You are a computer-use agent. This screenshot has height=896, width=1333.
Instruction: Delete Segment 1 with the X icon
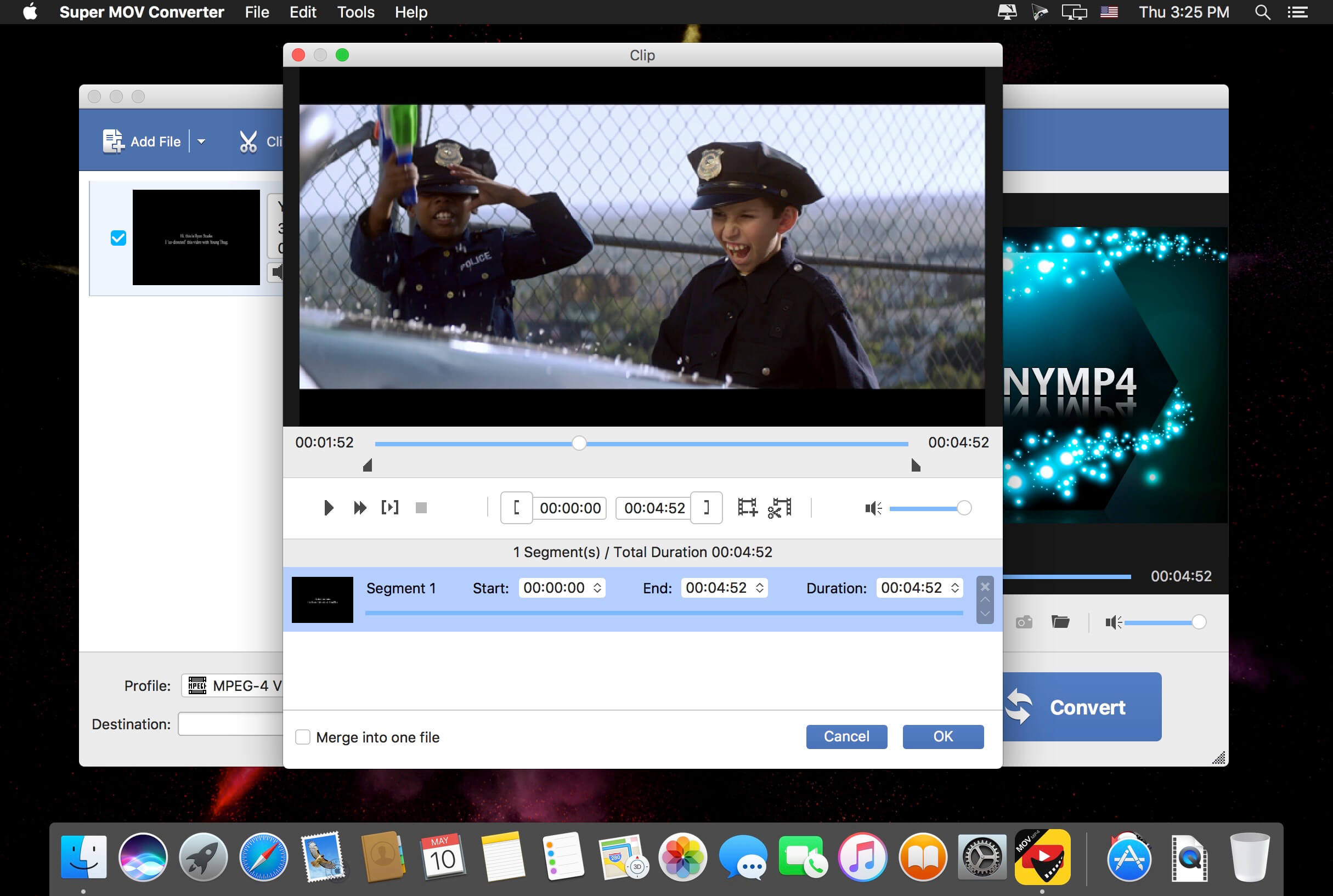pyautogui.click(x=985, y=586)
